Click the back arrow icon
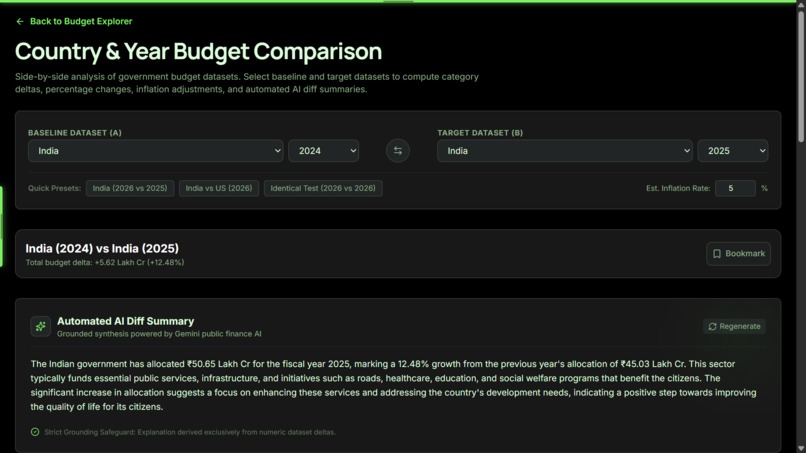Viewport: 806px width, 453px height. tap(20, 21)
